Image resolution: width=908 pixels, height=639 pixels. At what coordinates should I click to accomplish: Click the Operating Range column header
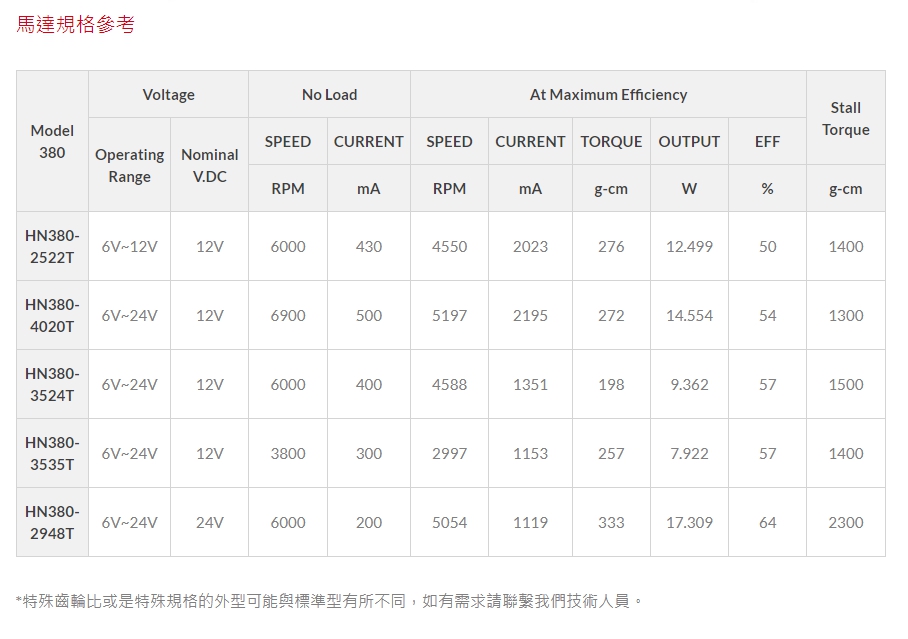(x=129, y=166)
